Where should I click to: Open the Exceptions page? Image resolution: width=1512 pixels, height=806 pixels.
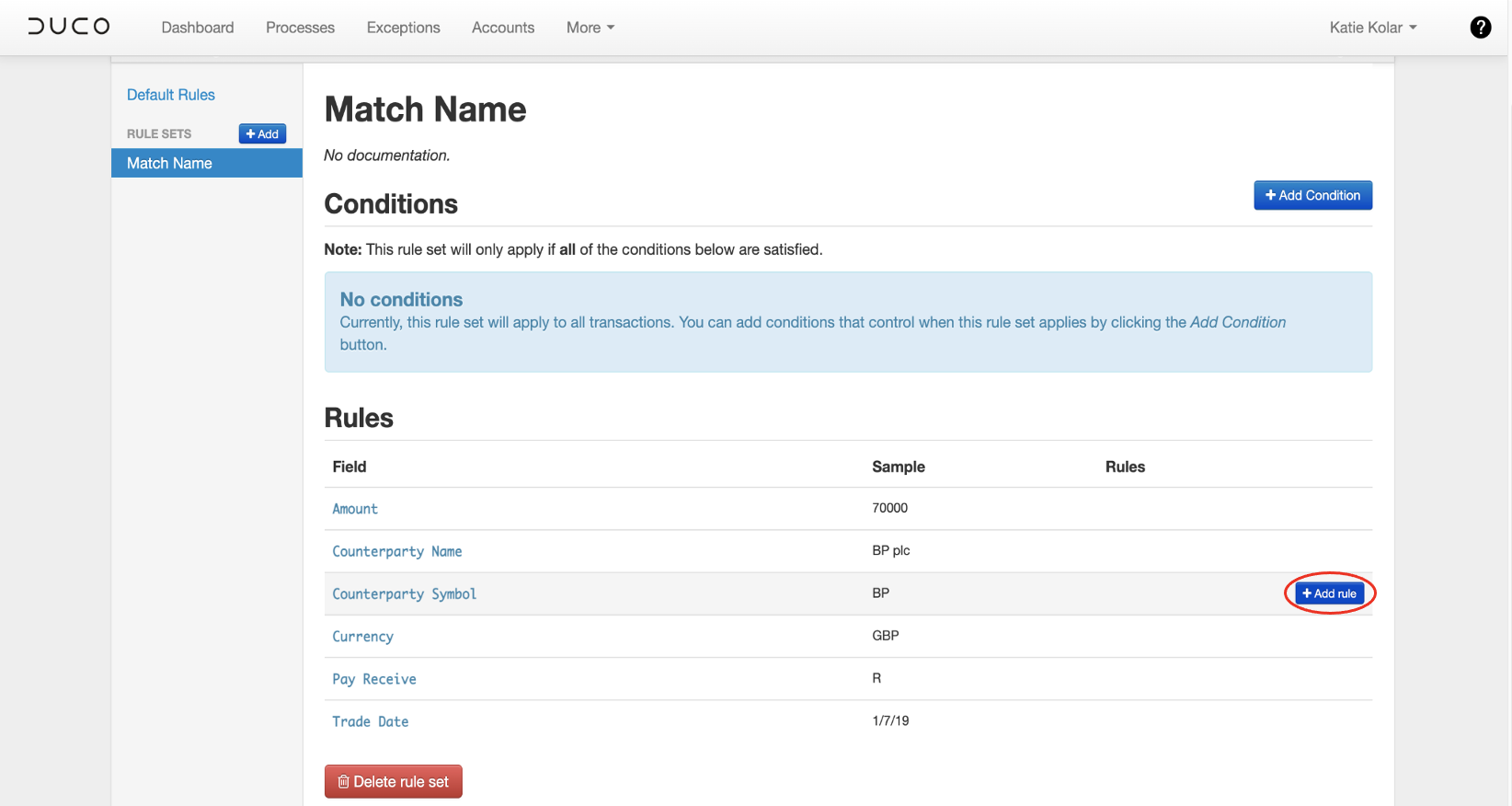[403, 28]
